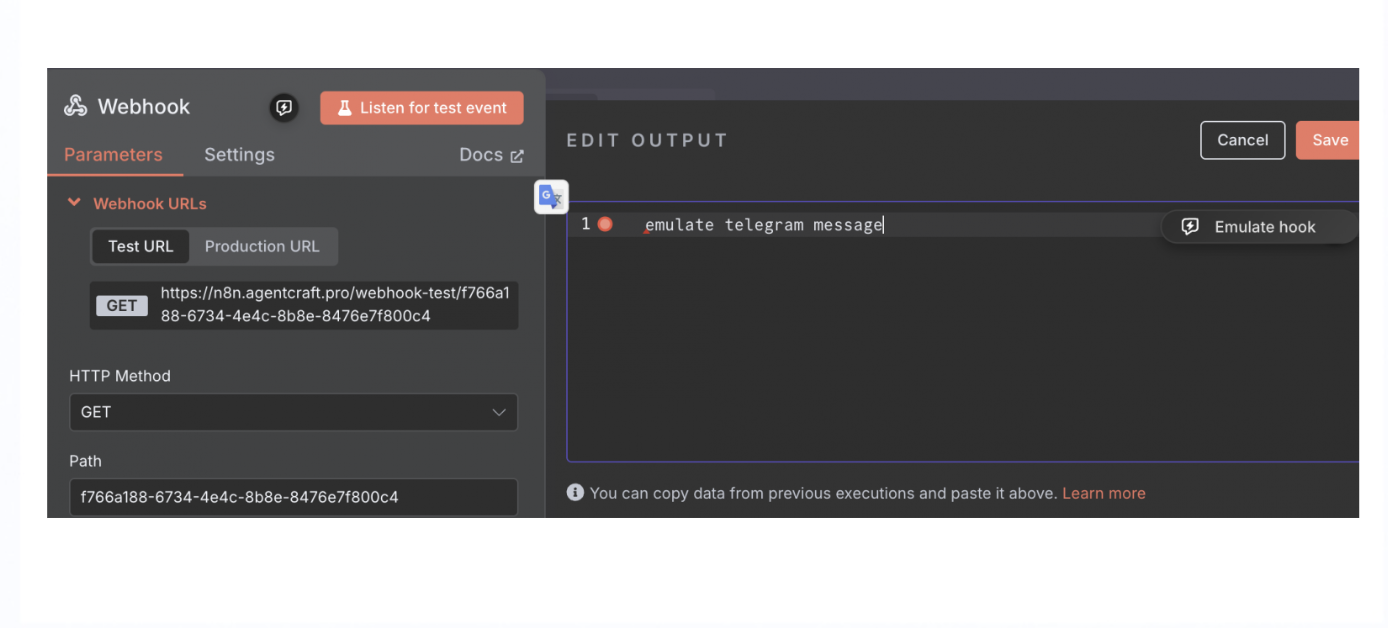The height and width of the screenshot is (628, 1388).
Task: Click the lightning chat icon beside Webhook title
Action: tap(284, 108)
